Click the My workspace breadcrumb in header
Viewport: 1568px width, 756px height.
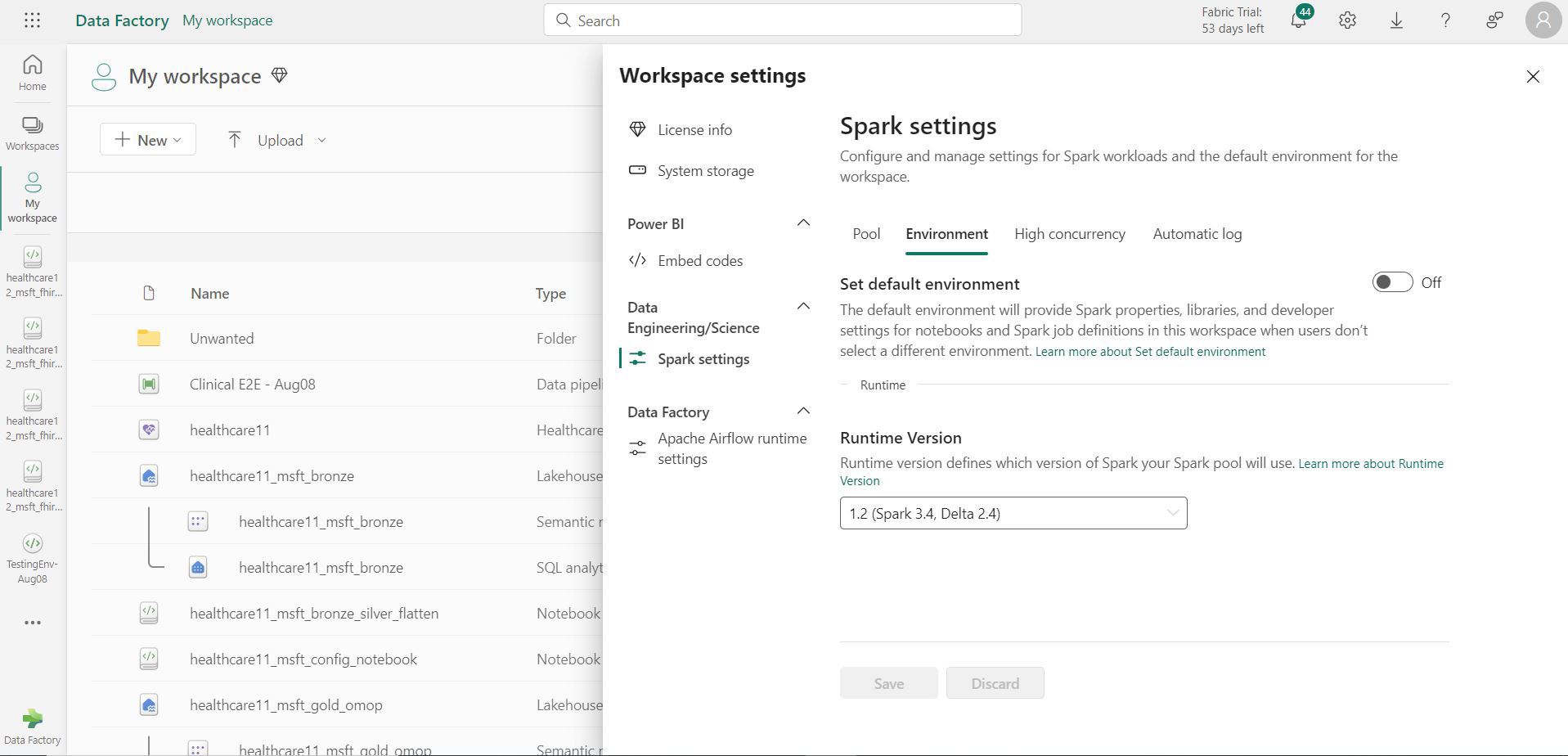point(227,20)
